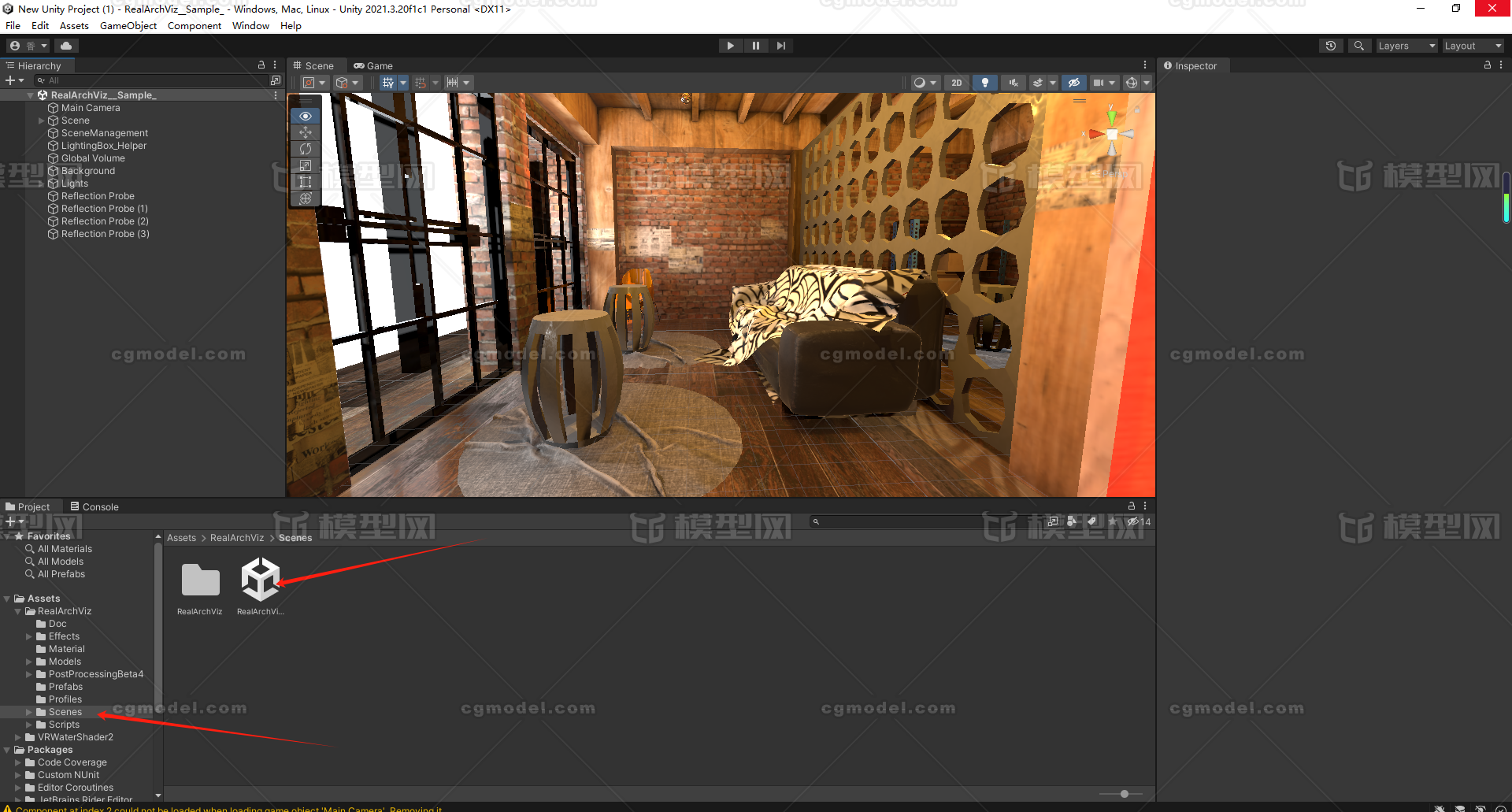Click the Unity cloud collaborate icon
Viewport: 1512px width, 812px height.
click(66, 45)
